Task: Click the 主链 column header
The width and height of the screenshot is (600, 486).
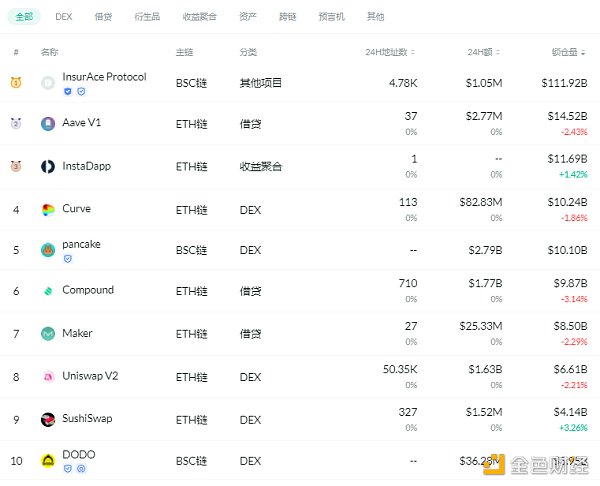Action: pos(184,51)
